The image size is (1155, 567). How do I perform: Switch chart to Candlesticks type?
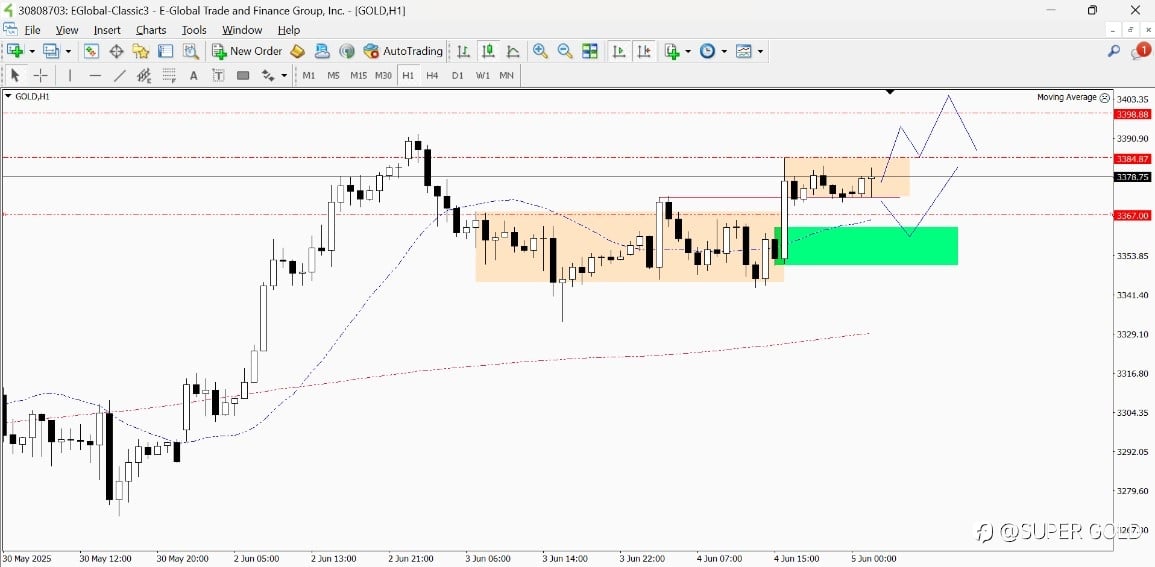(x=488, y=51)
